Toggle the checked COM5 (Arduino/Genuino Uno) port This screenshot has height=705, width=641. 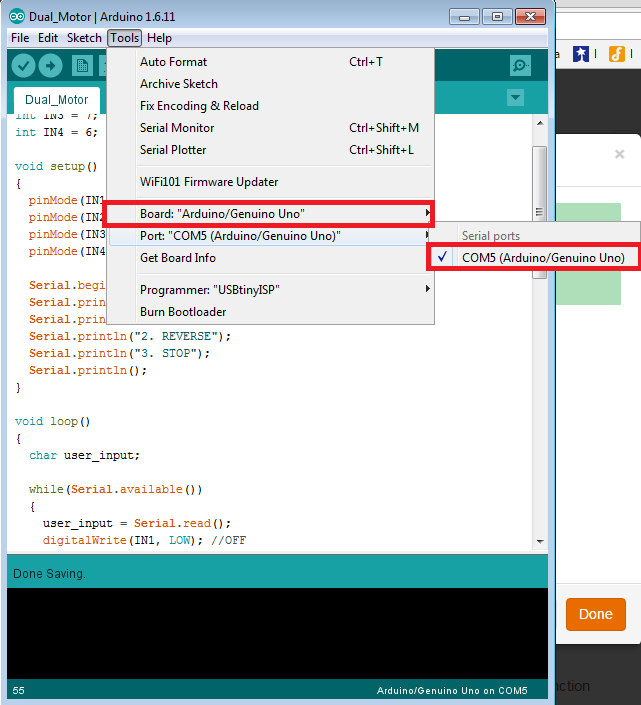(x=534, y=258)
